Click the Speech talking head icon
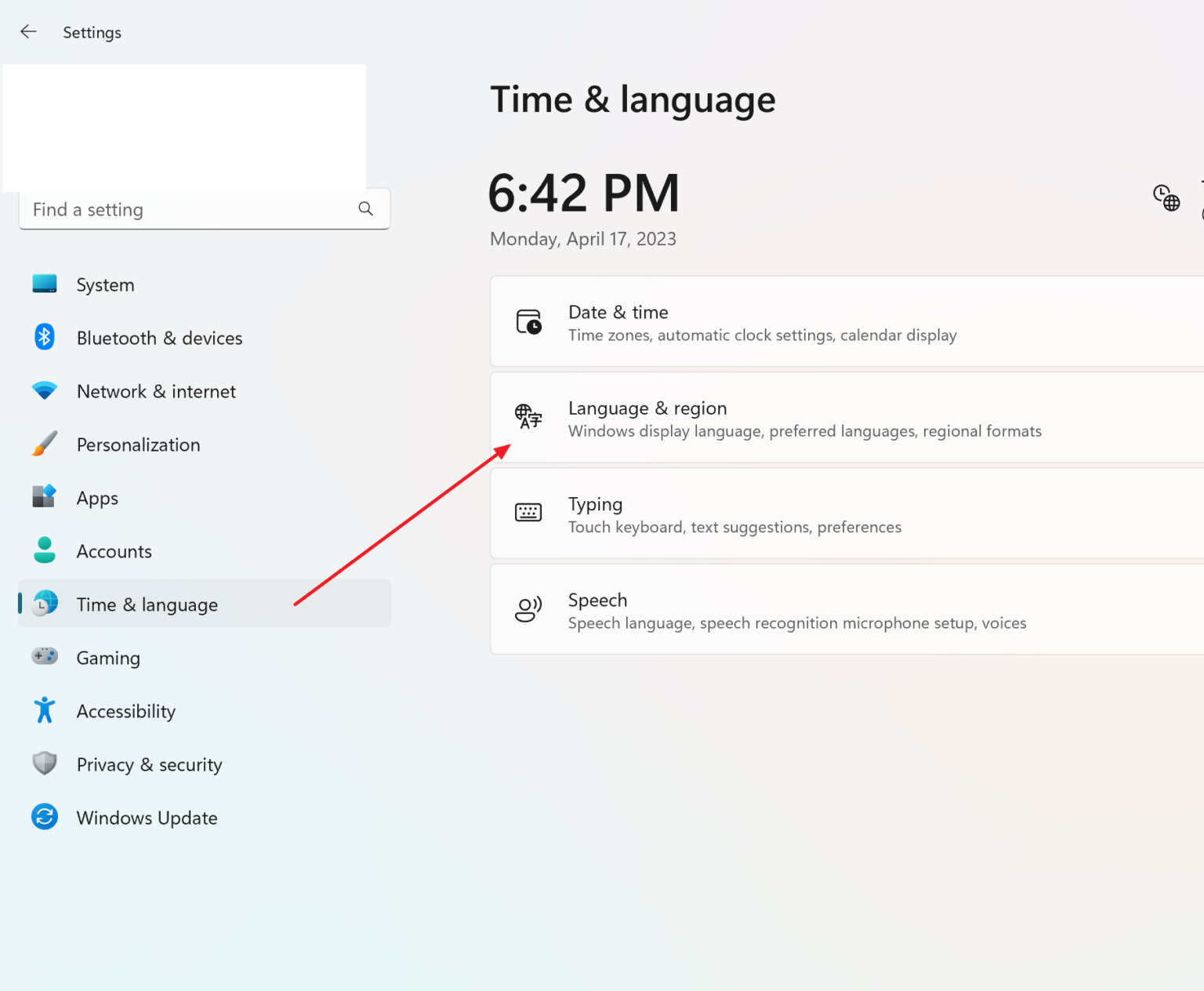Viewport: 1204px width, 991px height. (x=528, y=609)
